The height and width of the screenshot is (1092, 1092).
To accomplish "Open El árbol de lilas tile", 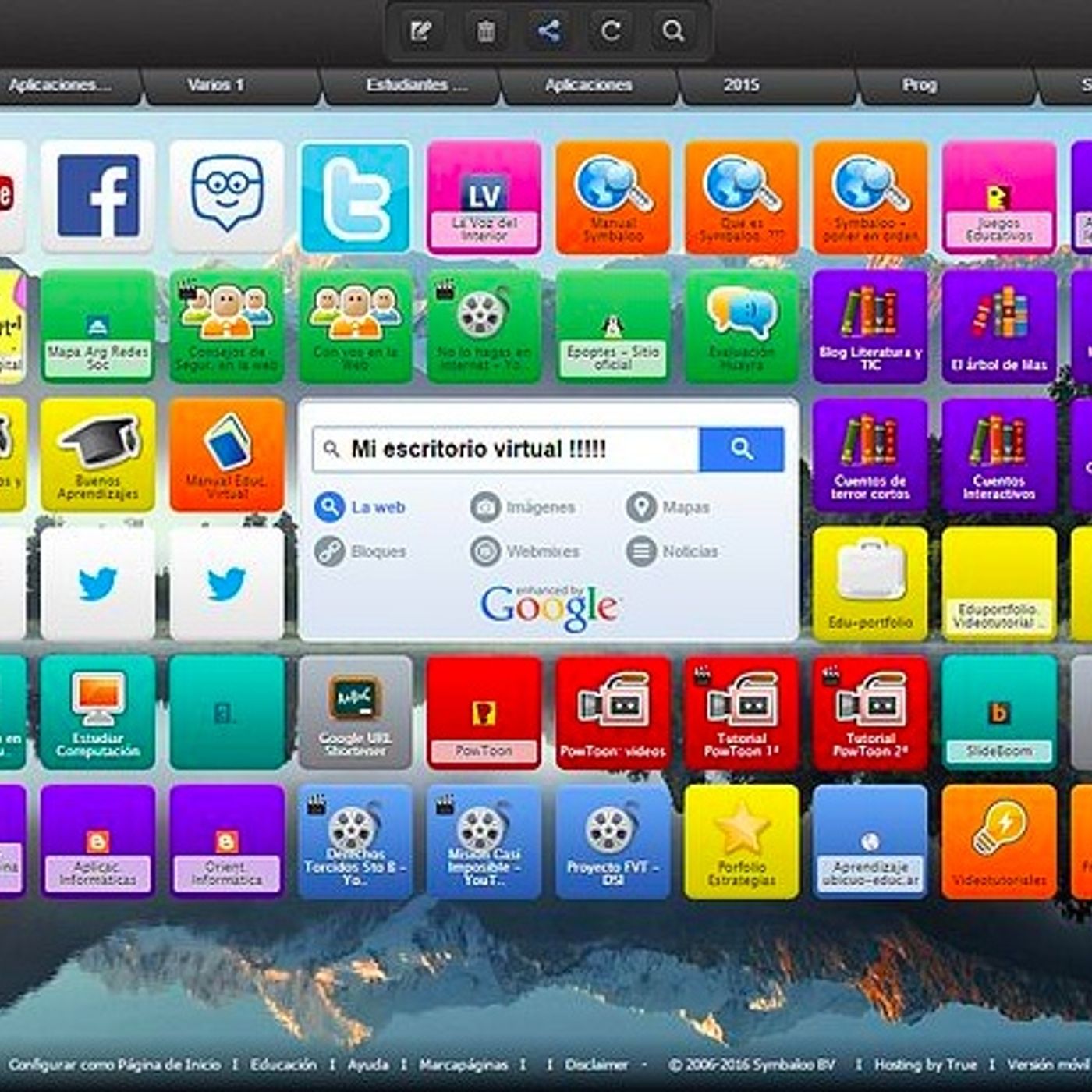I will [x=999, y=326].
